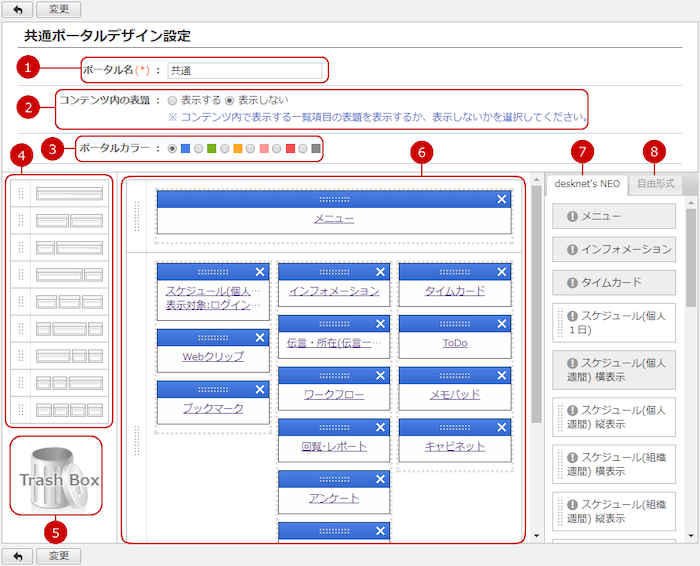Viewport: 700px width, 566px height.
Task: Pick the three equal columns layout
Action: [68, 301]
